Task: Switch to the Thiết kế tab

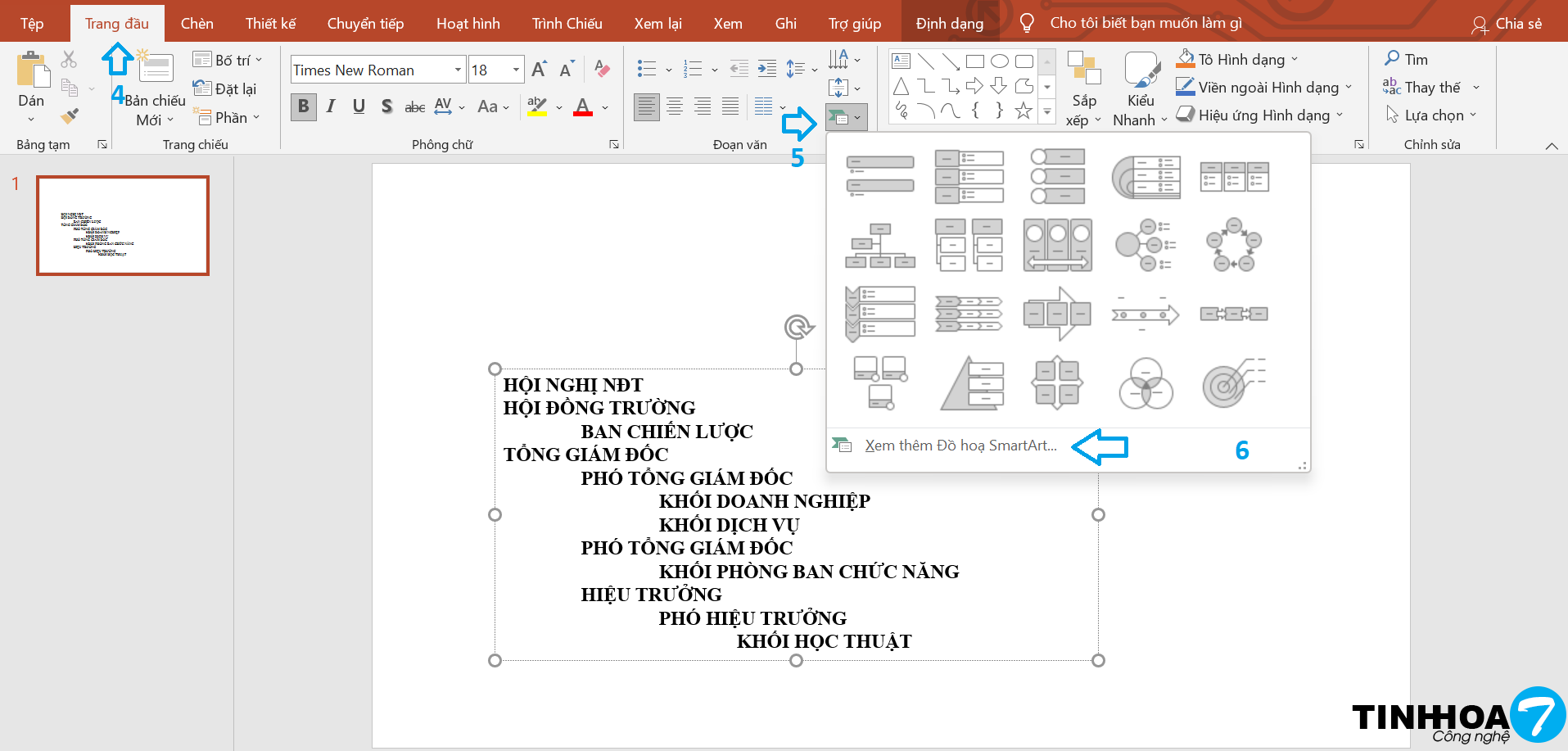Action: point(270,24)
